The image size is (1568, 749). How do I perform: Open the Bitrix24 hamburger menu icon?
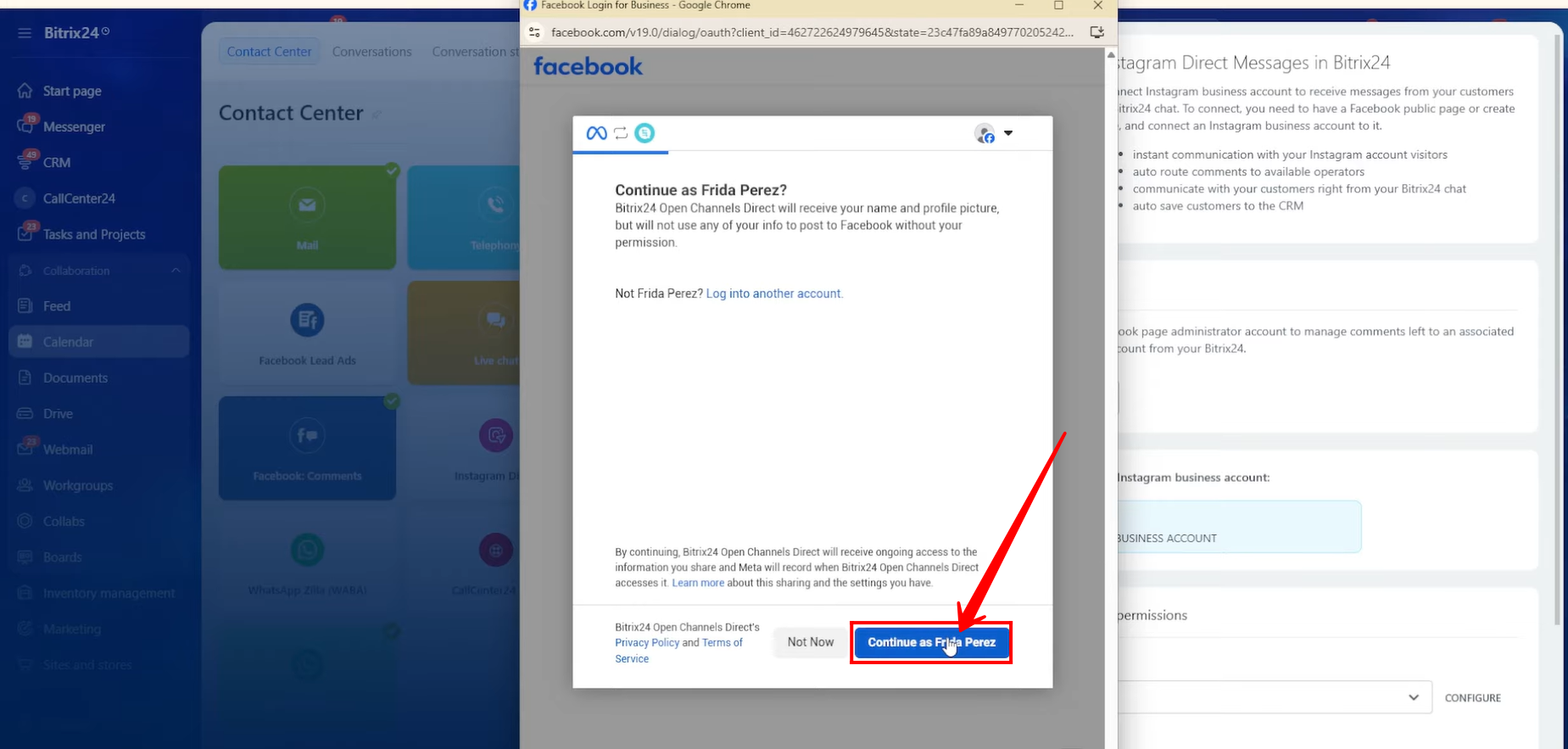coord(25,33)
